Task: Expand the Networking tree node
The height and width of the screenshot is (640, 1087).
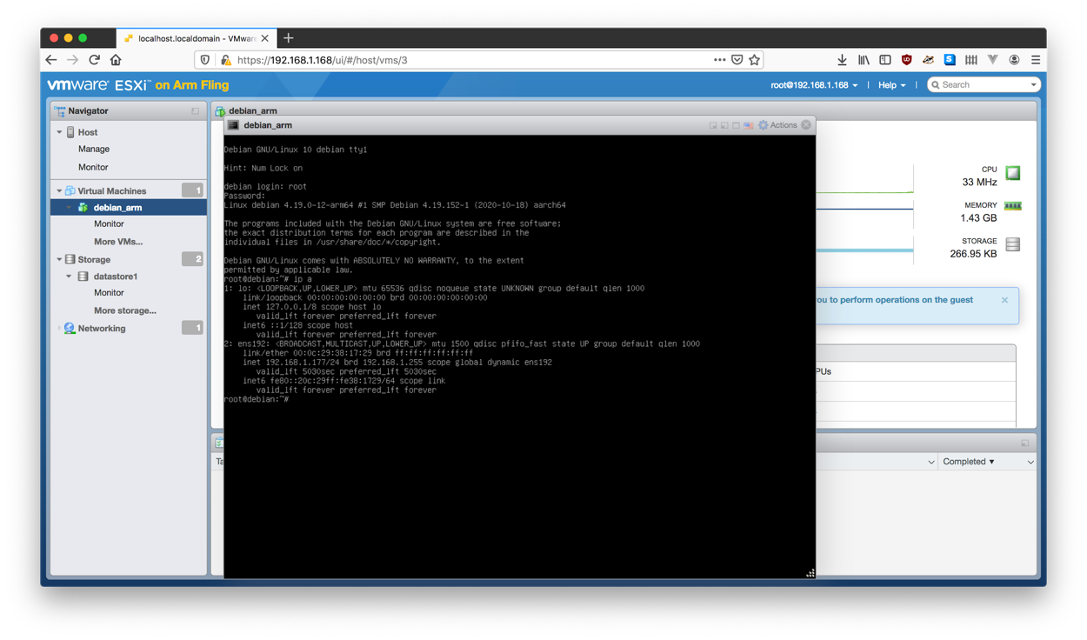Action: pyautogui.click(x=59, y=329)
